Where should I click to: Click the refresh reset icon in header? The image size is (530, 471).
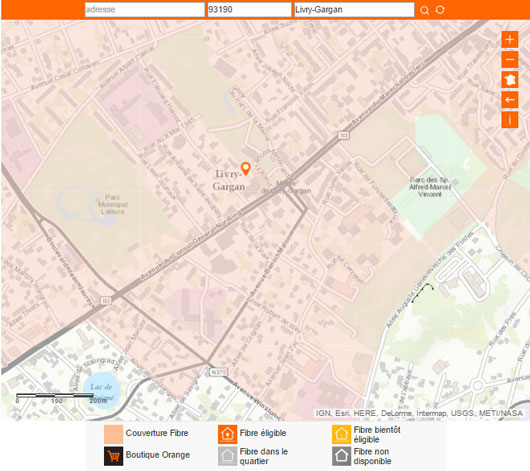(x=440, y=10)
